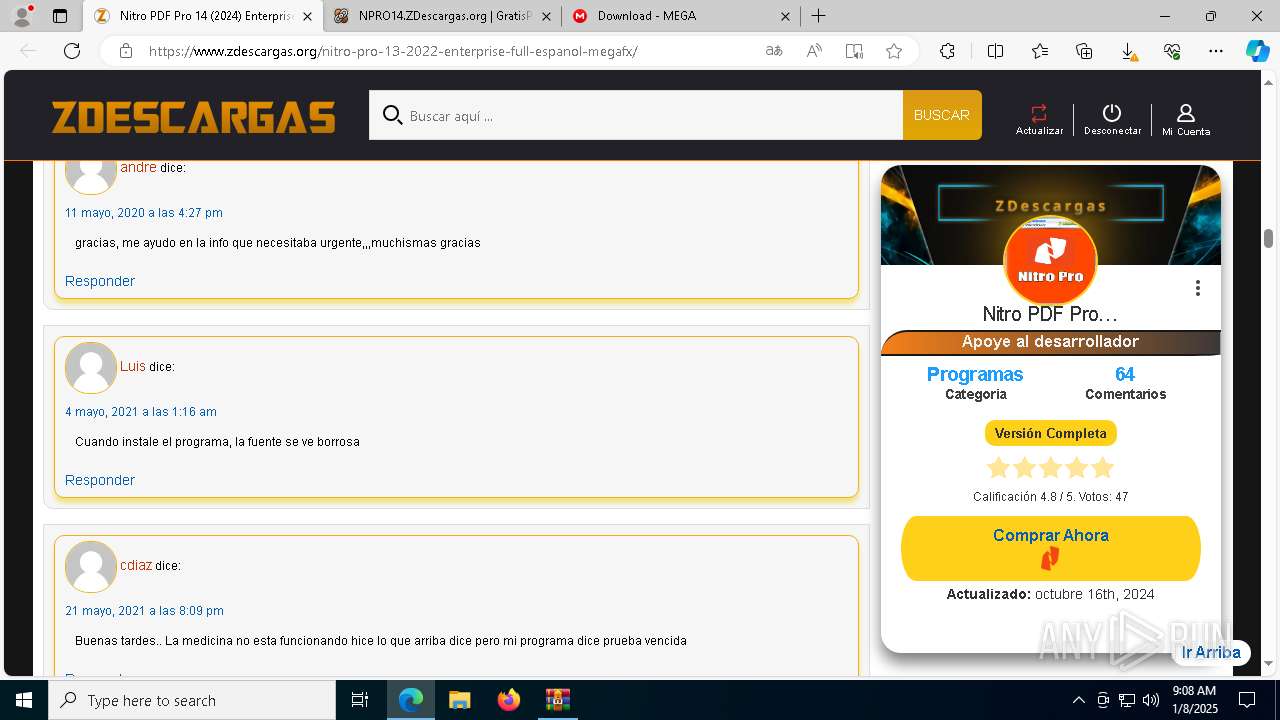Click the five-star rating widget

1050,468
